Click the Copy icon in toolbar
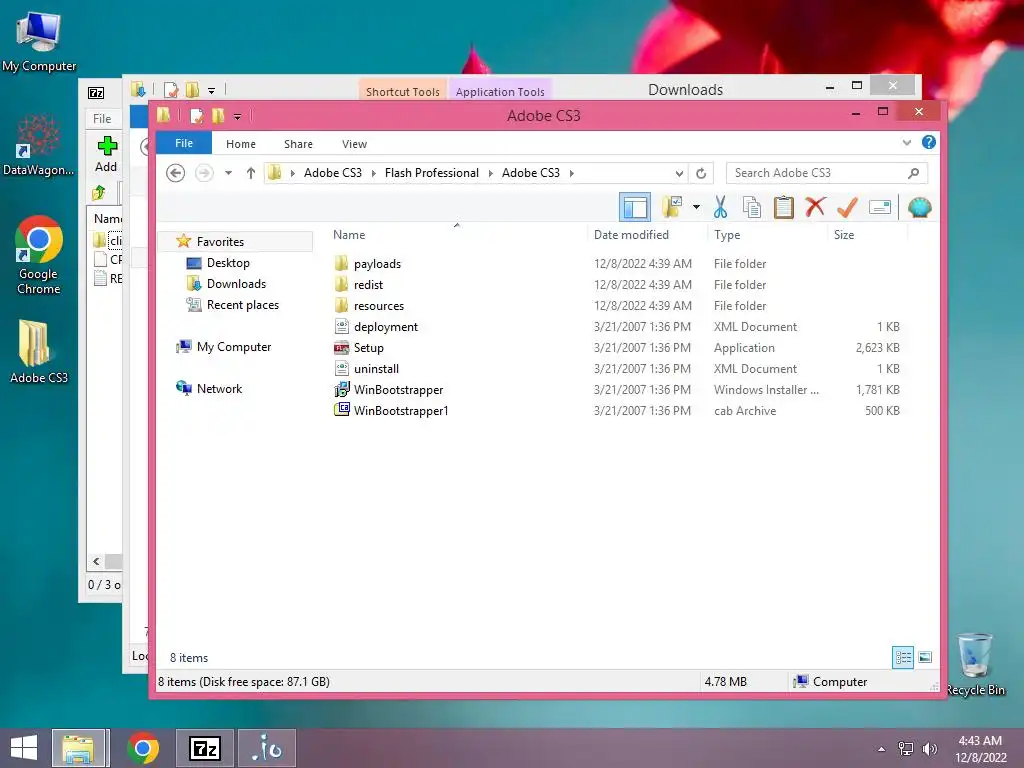Image resolution: width=1024 pixels, height=768 pixels. coord(752,208)
